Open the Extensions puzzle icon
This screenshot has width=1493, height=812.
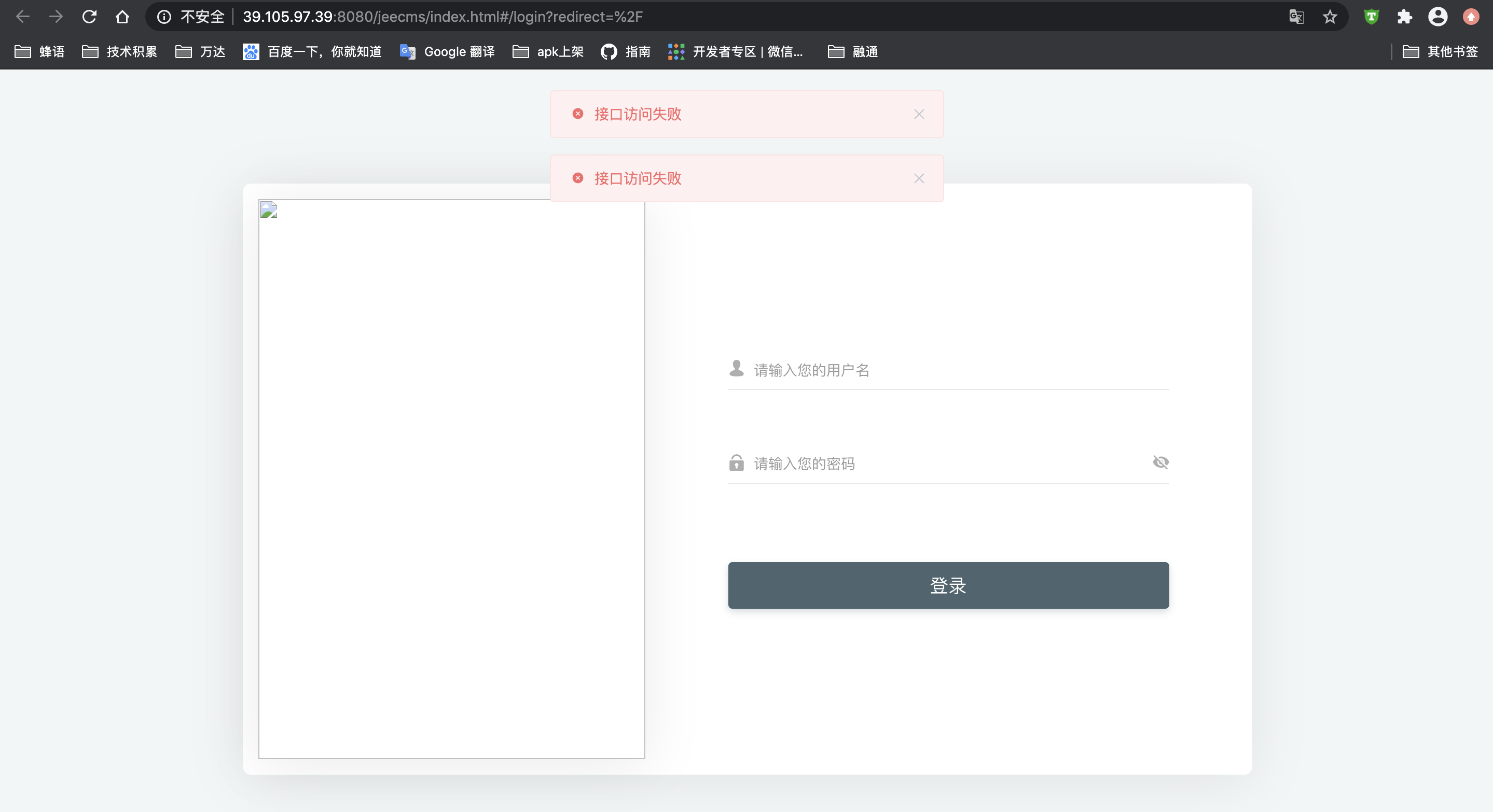(1404, 17)
